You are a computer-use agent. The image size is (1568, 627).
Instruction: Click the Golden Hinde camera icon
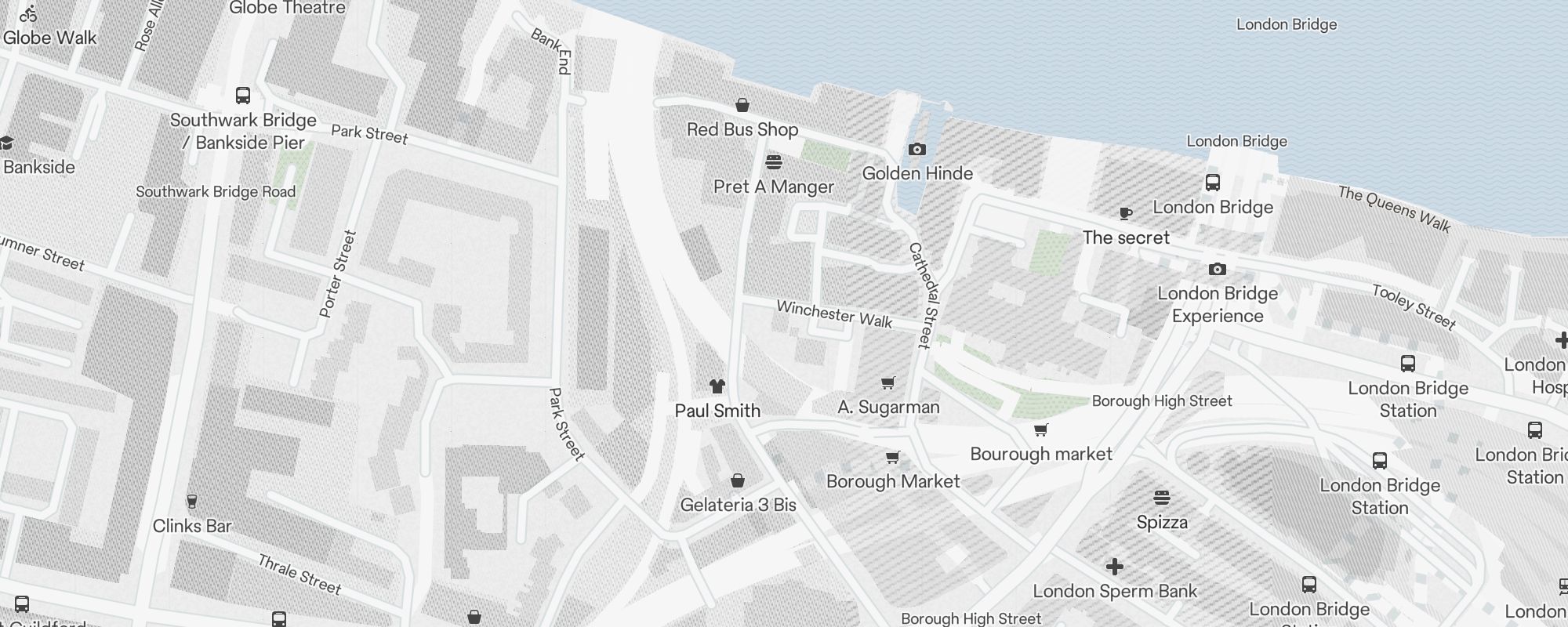[x=916, y=149]
